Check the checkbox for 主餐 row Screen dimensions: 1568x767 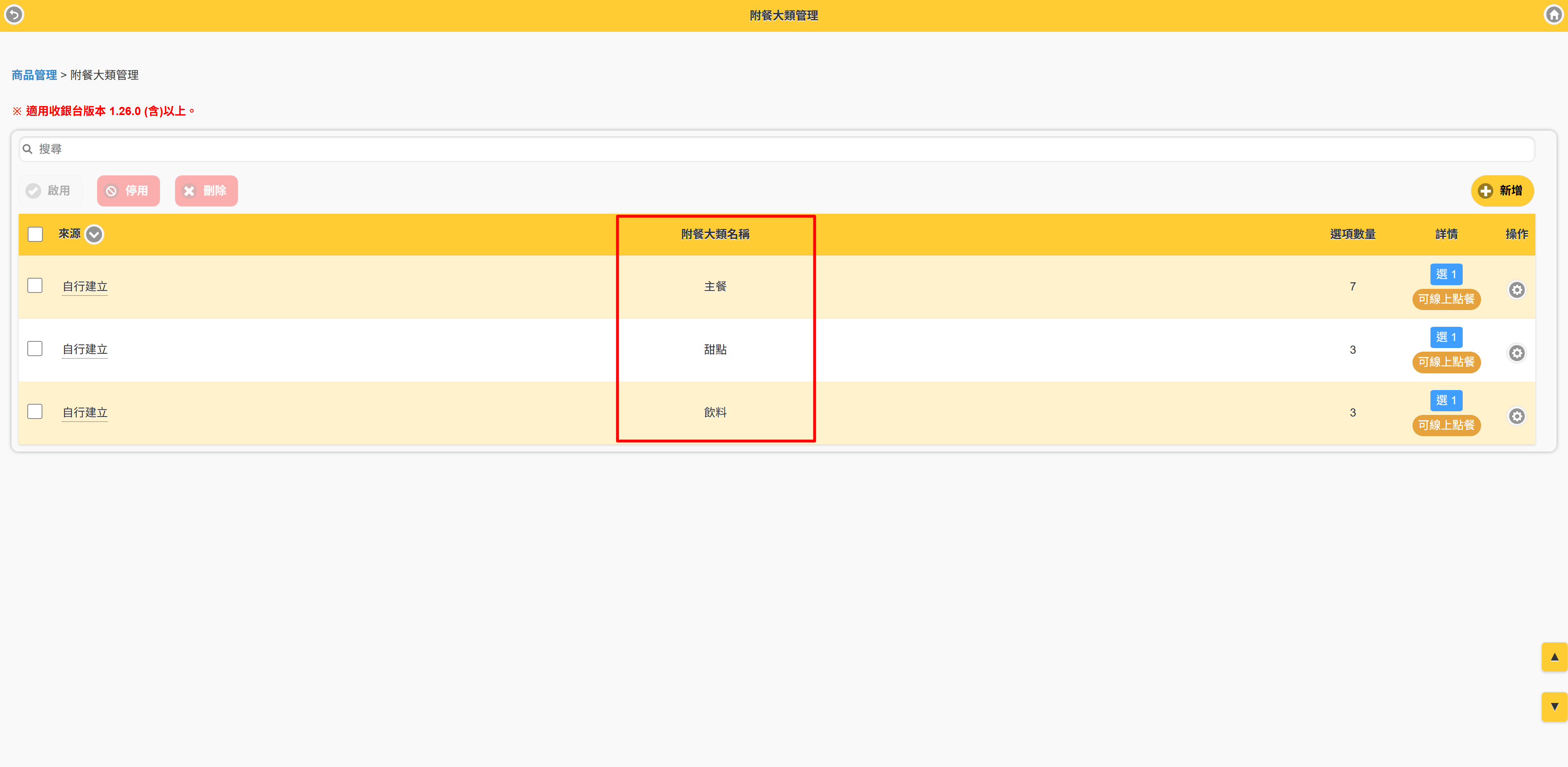[35, 286]
